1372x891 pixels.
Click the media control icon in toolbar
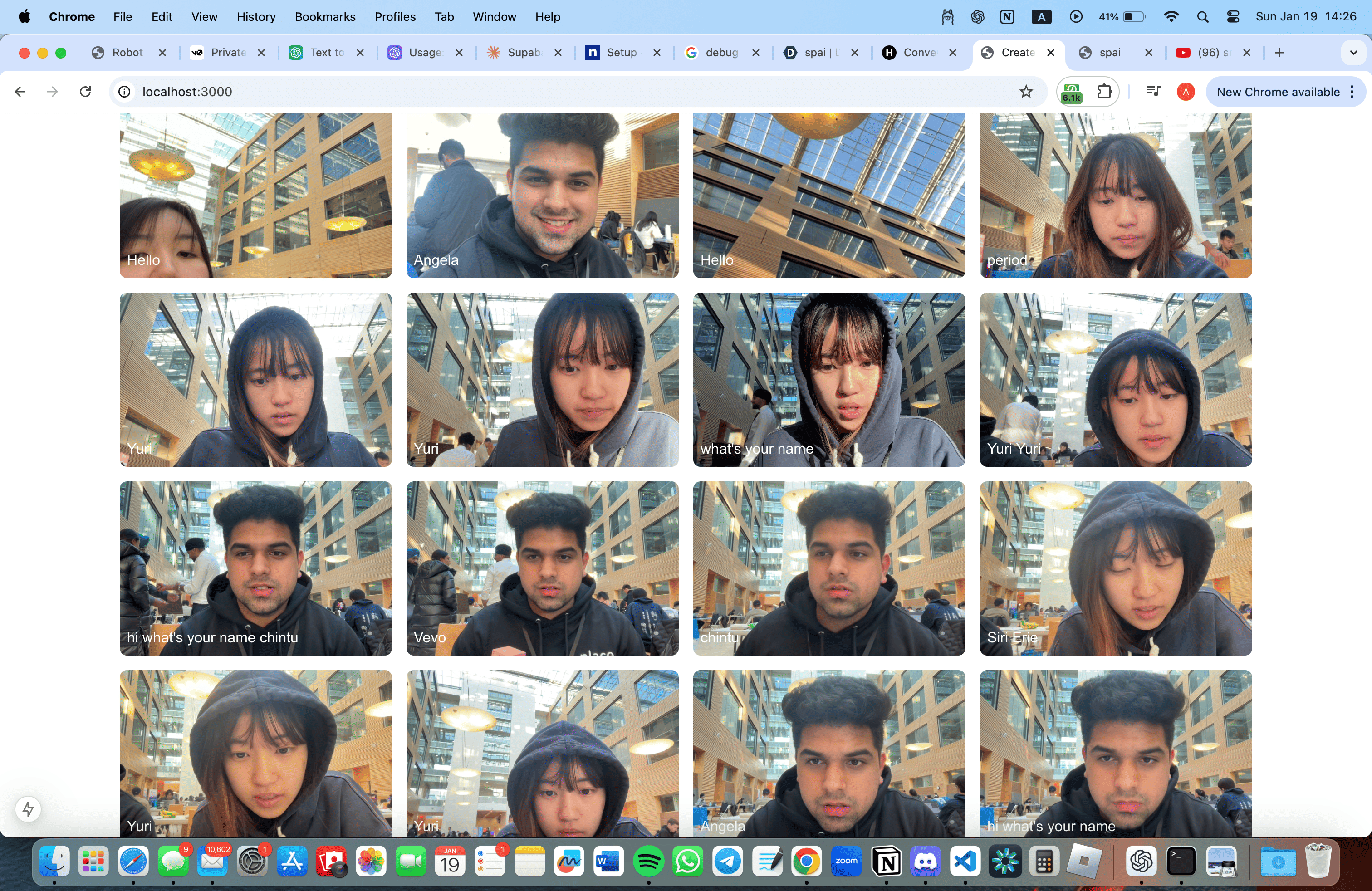tap(1153, 92)
